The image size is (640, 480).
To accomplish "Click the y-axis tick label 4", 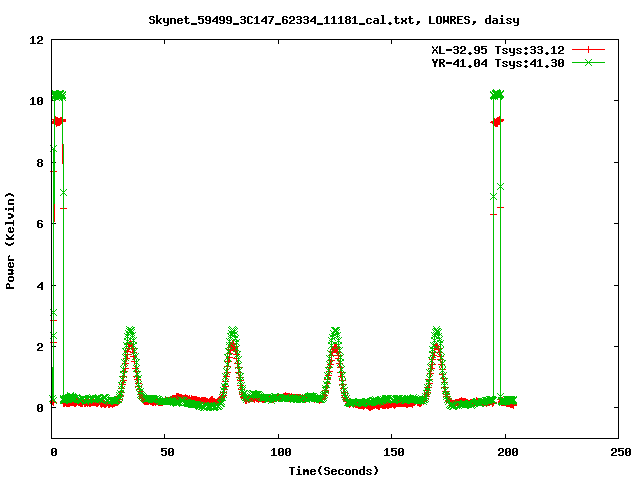I will pyautogui.click(x=40, y=286).
